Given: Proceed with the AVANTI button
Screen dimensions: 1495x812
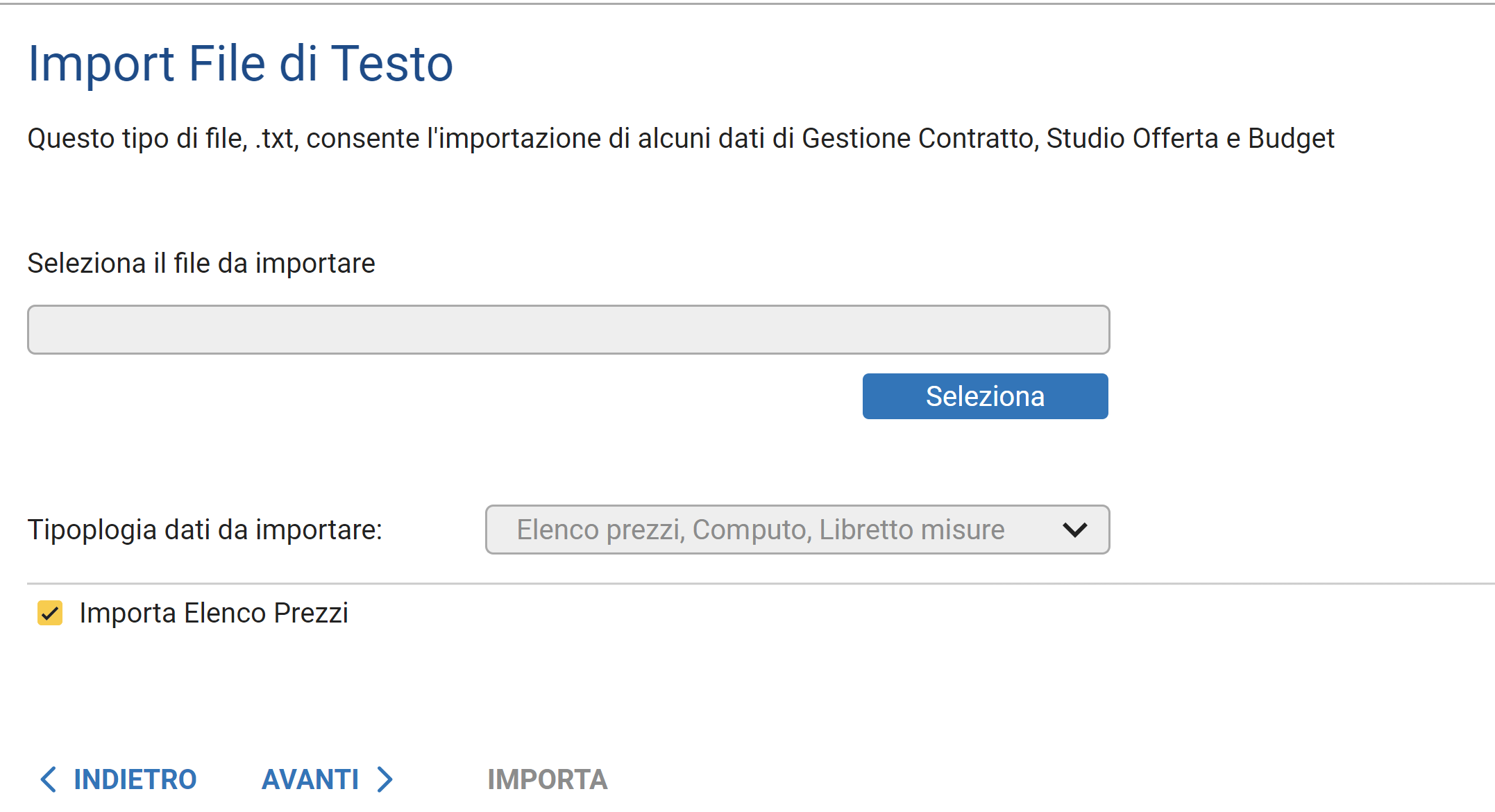Looking at the screenshot, I should pyautogui.click(x=310, y=779).
